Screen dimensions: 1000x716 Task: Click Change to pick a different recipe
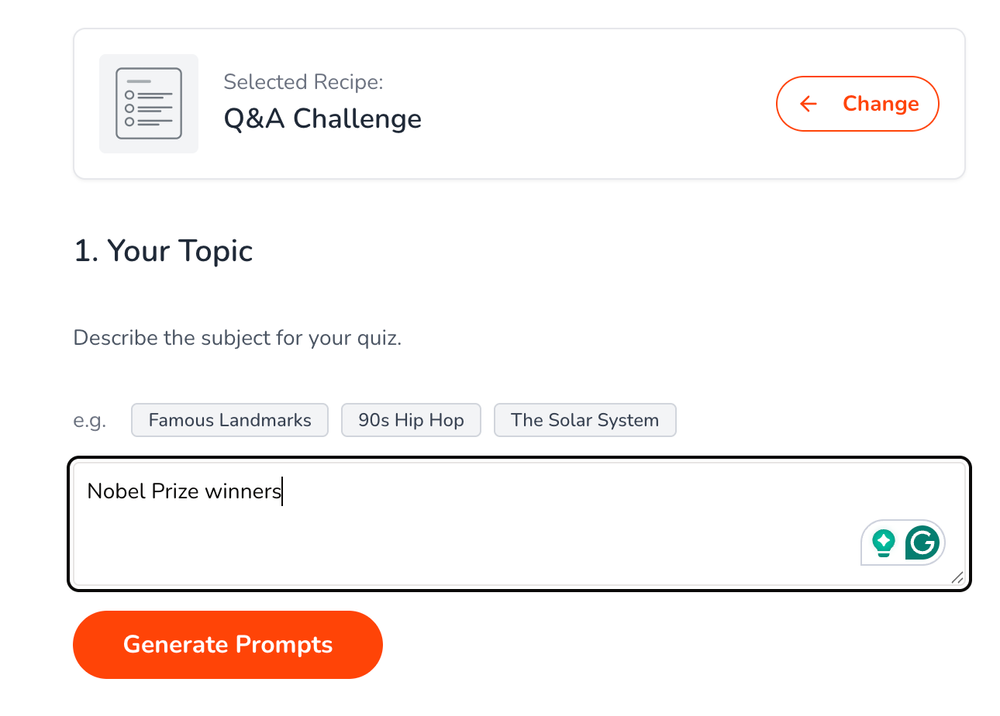[x=857, y=103]
